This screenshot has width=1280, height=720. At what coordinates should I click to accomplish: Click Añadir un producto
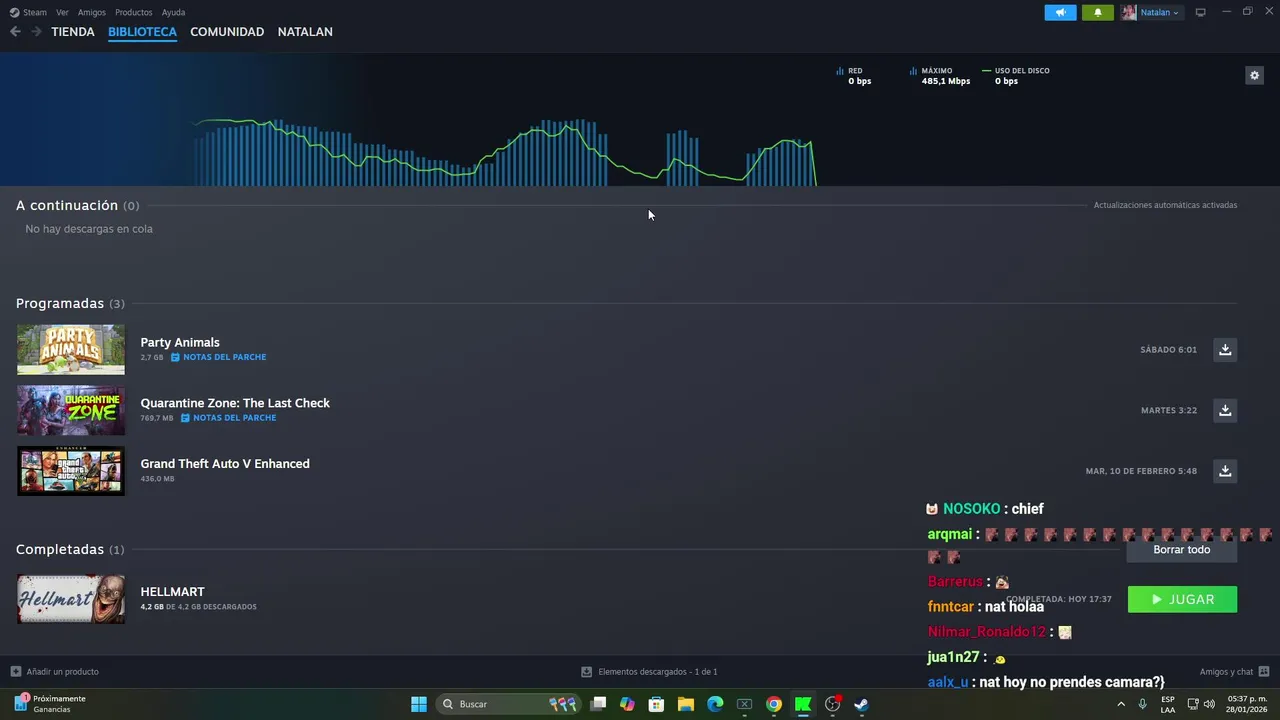pos(55,672)
